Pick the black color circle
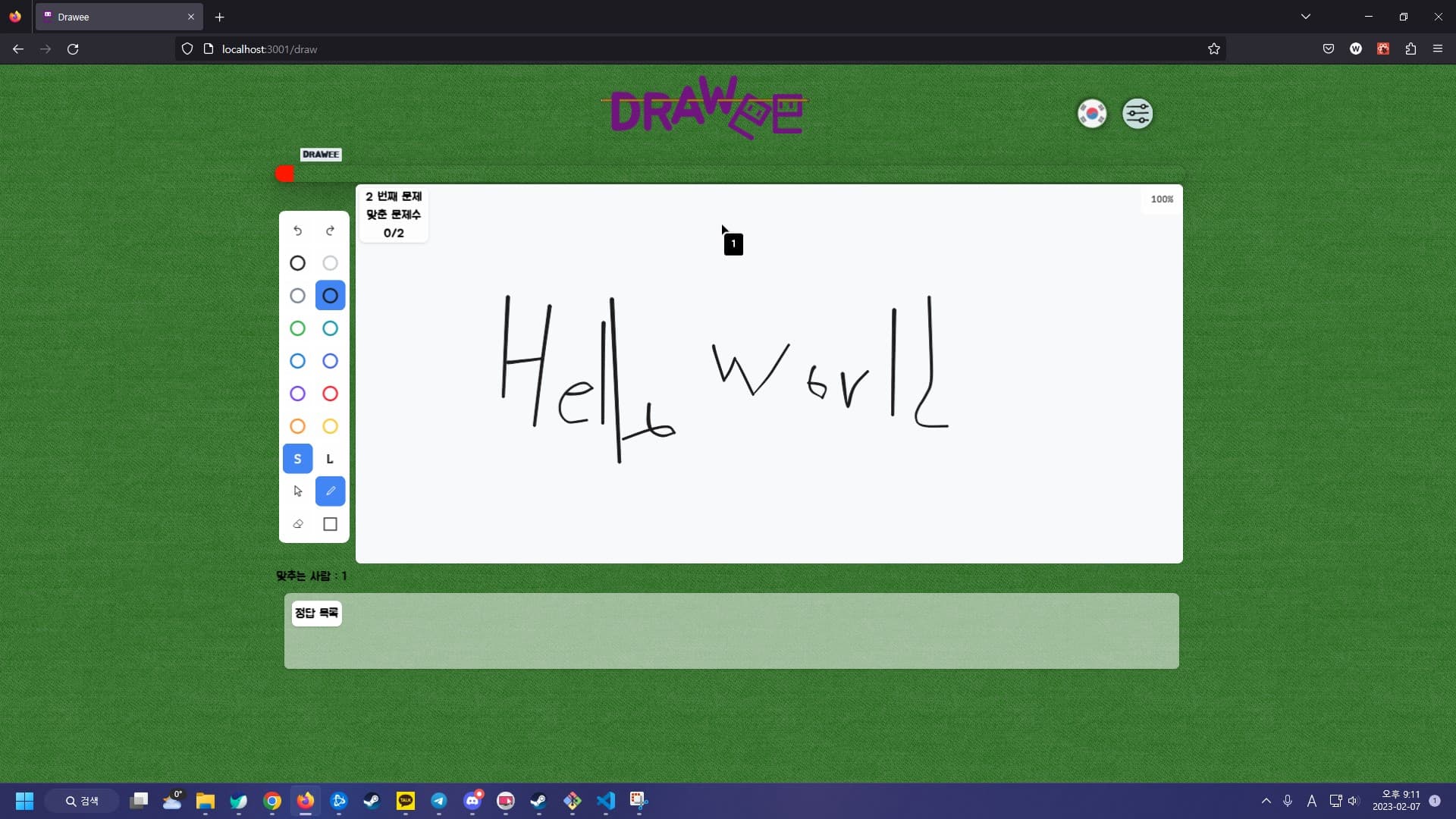 pos(297,263)
